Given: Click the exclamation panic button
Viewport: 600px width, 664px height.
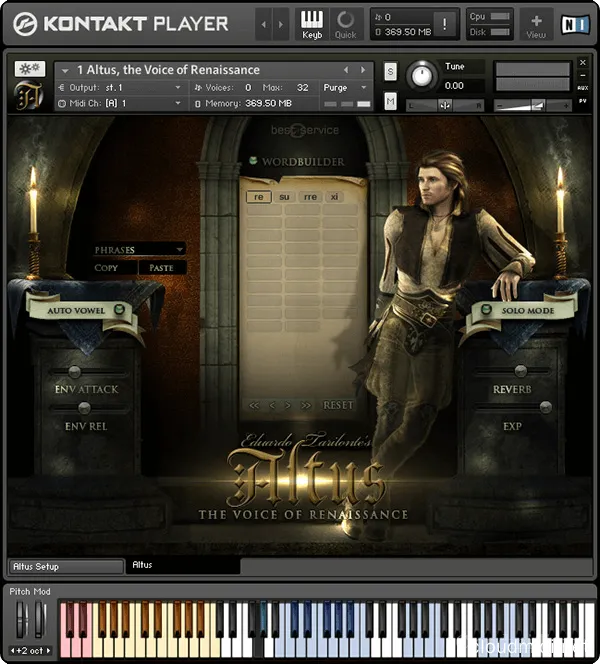Looking at the screenshot, I should tap(442, 24).
